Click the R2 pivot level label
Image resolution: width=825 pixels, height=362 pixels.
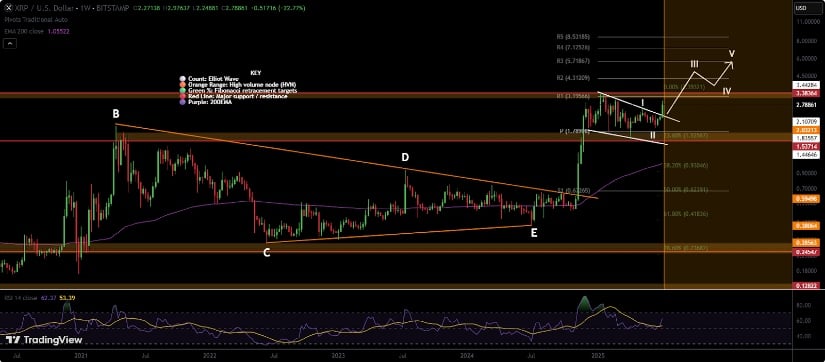(573, 78)
